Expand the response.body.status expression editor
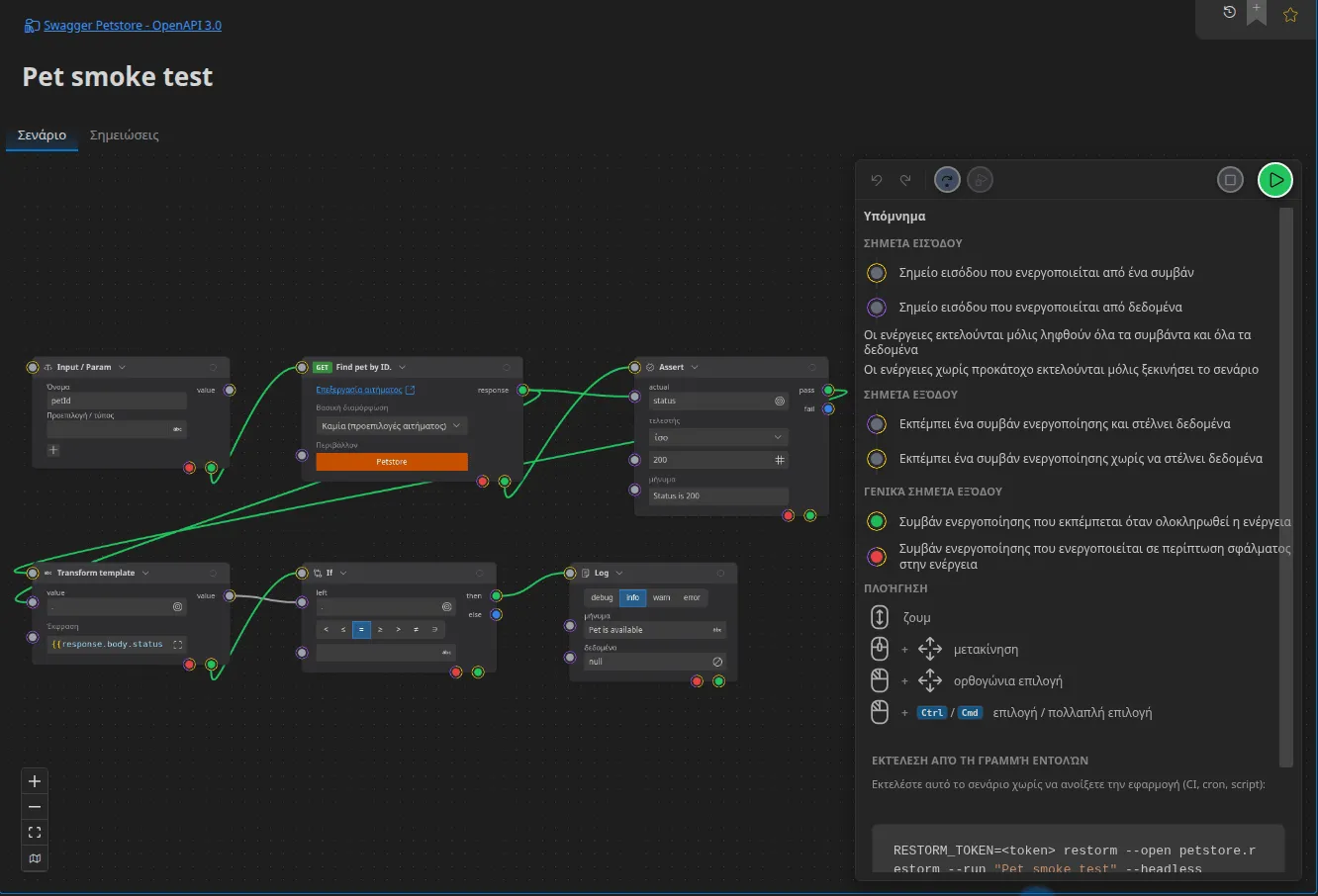1318x896 pixels. pos(178,644)
